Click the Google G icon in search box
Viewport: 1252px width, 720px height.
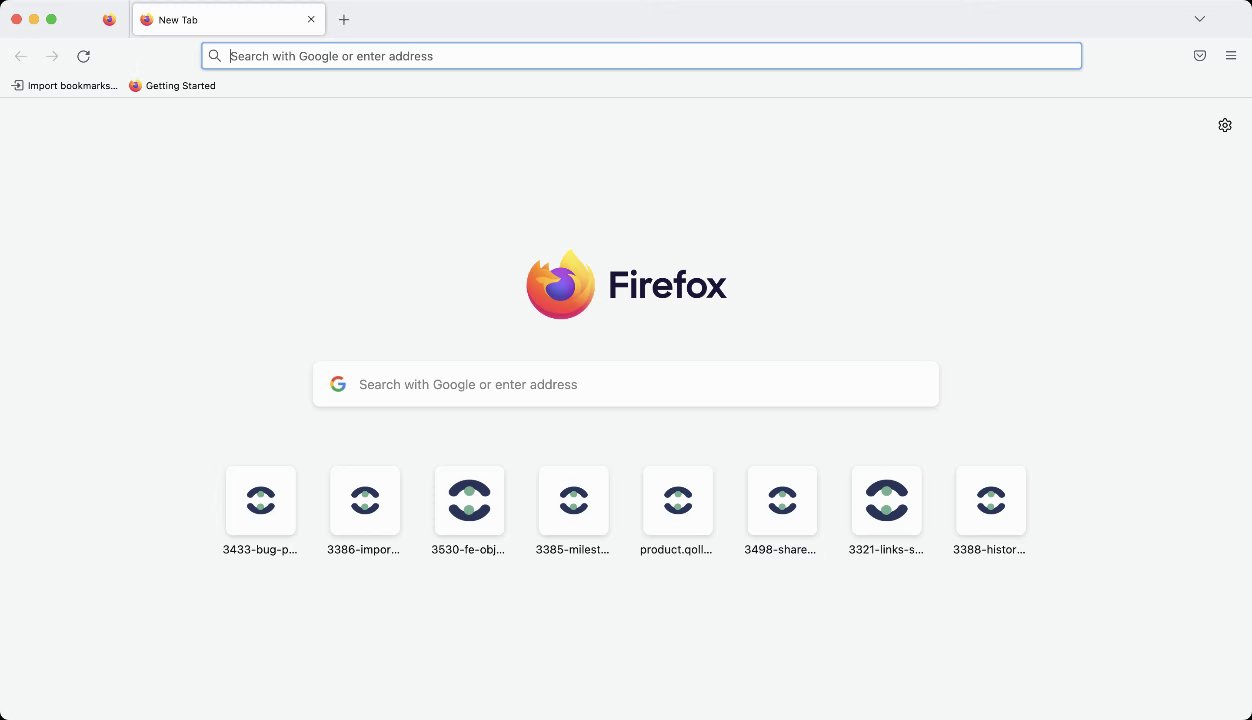pos(338,384)
